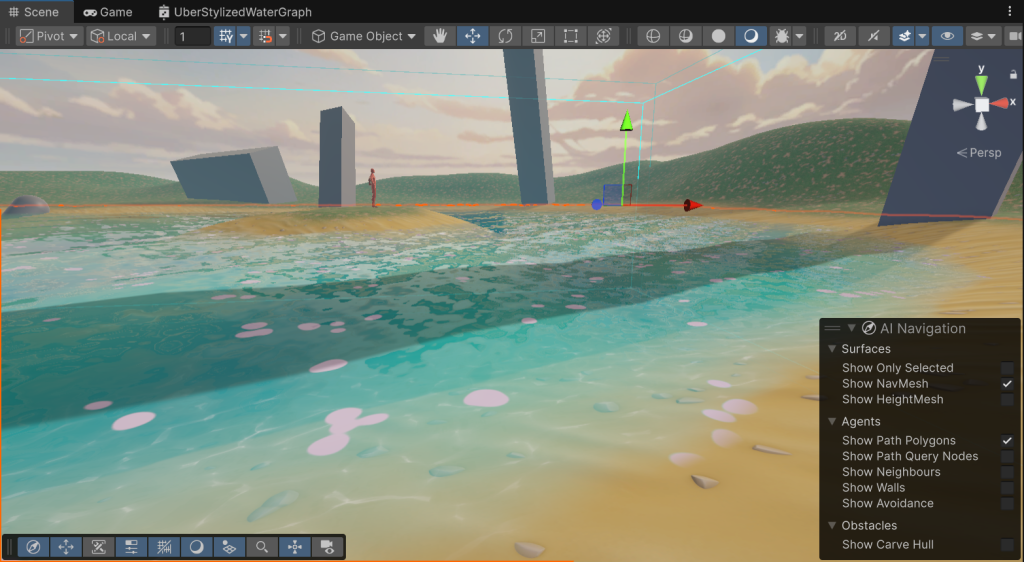1024x562 pixels.
Task: Open the Pivot dropdown
Action: tap(49, 36)
